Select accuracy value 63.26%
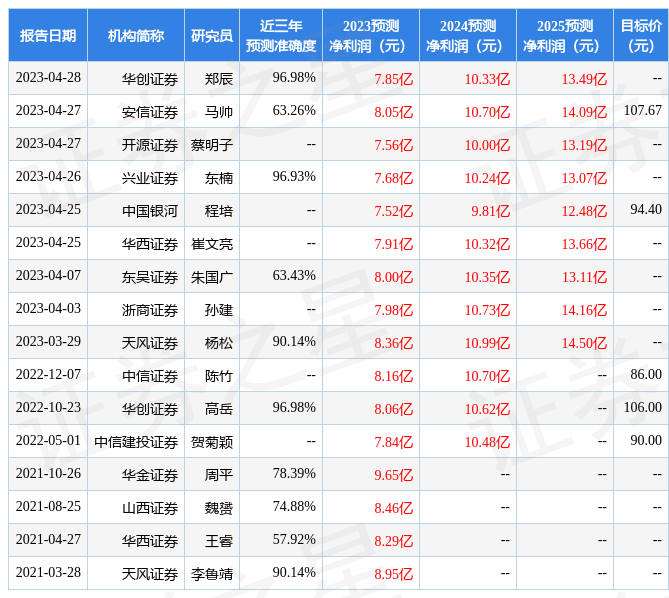This screenshot has width=669, height=598. (x=294, y=110)
